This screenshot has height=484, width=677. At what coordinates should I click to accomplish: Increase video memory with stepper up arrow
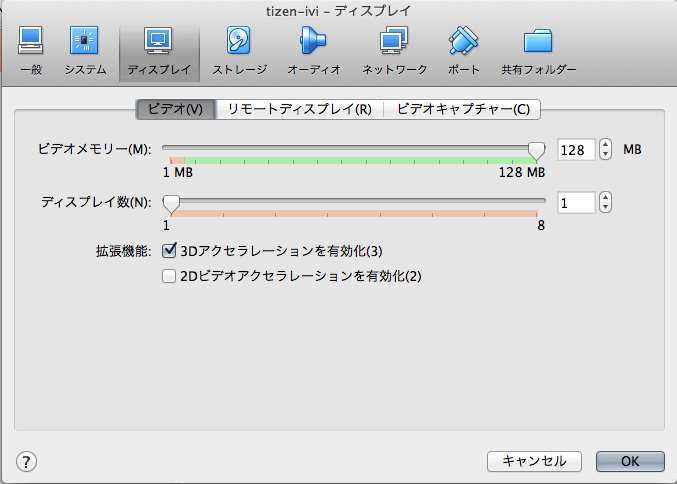(x=605, y=145)
